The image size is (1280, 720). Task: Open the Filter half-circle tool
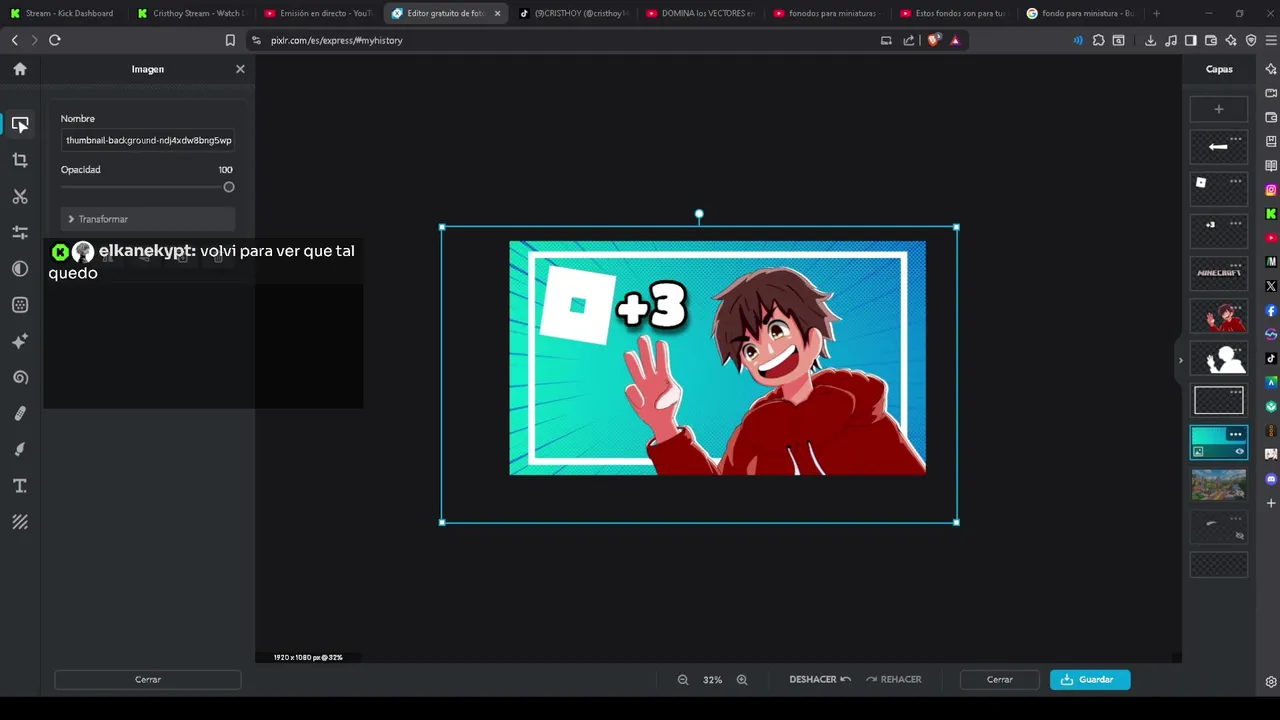20,269
